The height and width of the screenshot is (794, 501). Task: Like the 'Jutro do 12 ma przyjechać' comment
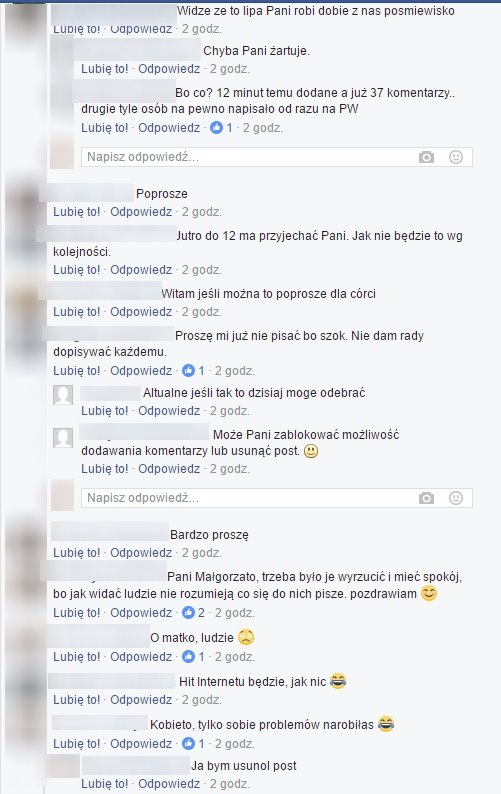77,270
